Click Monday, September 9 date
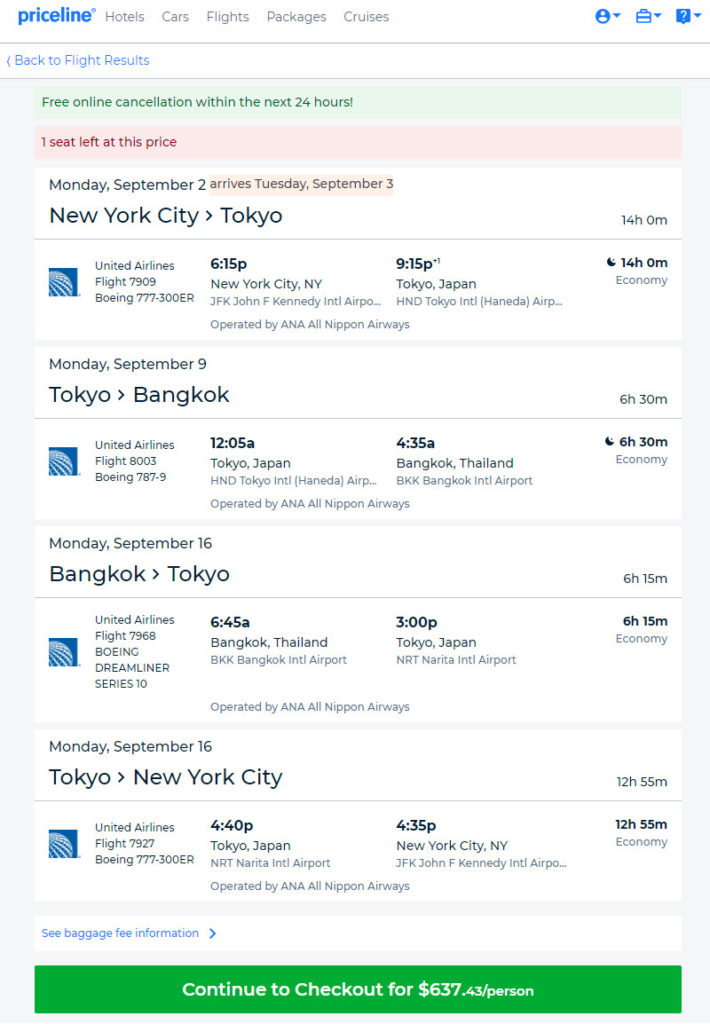The width and height of the screenshot is (710, 1024). click(127, 364)
